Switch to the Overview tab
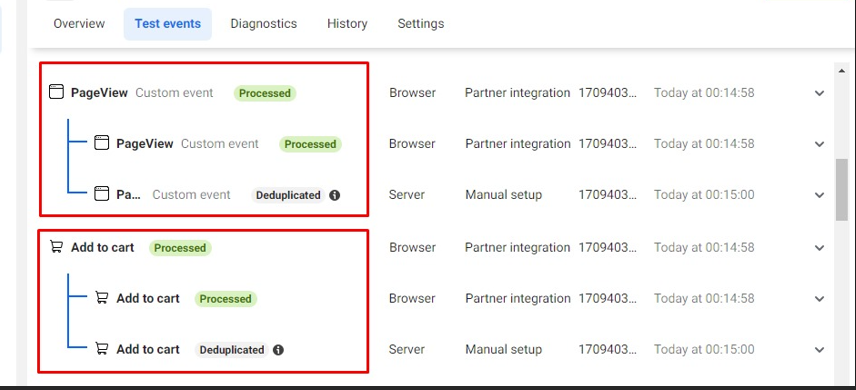Screen dimensions: 856x390 pos(79,23)
